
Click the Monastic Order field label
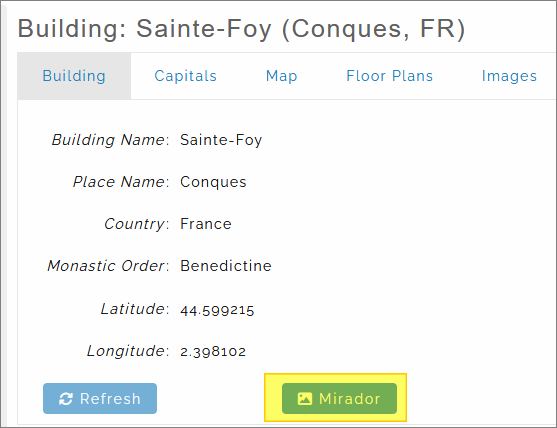click(108, 266)
